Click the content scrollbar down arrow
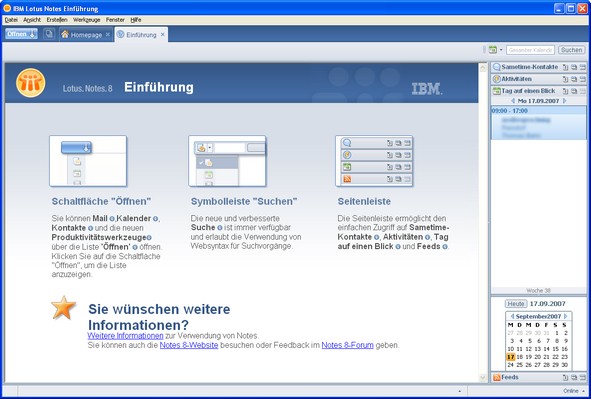This screenshot has width=591, height=399. [483, 378]
